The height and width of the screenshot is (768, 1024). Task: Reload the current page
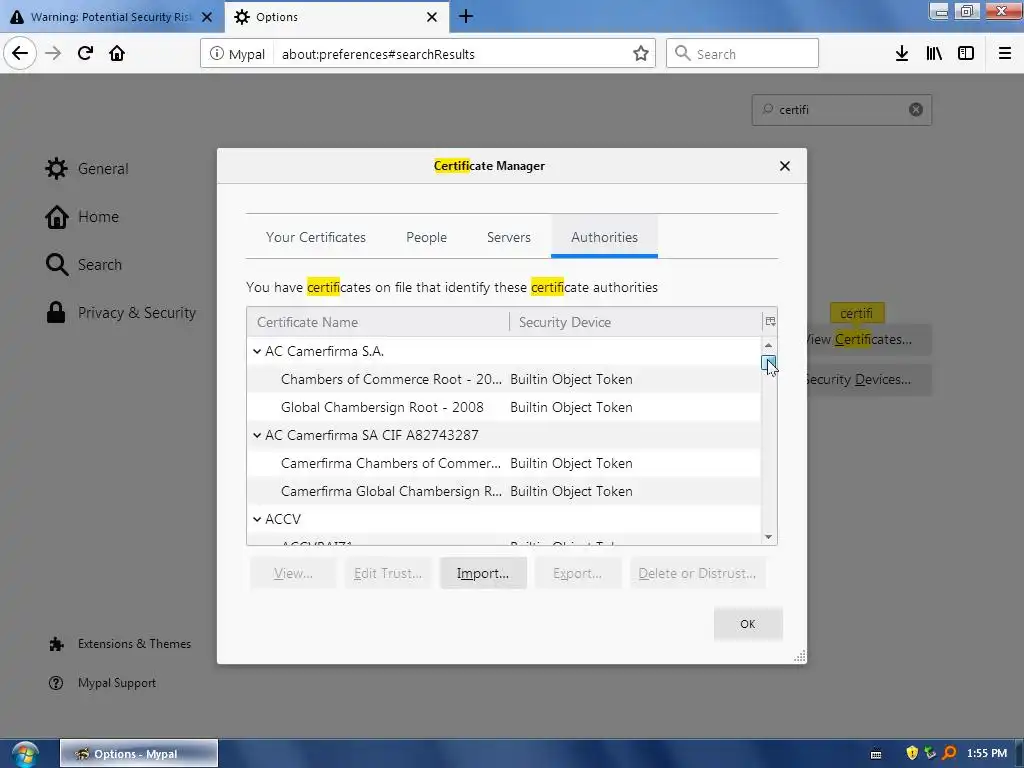[x=85, y=54]
